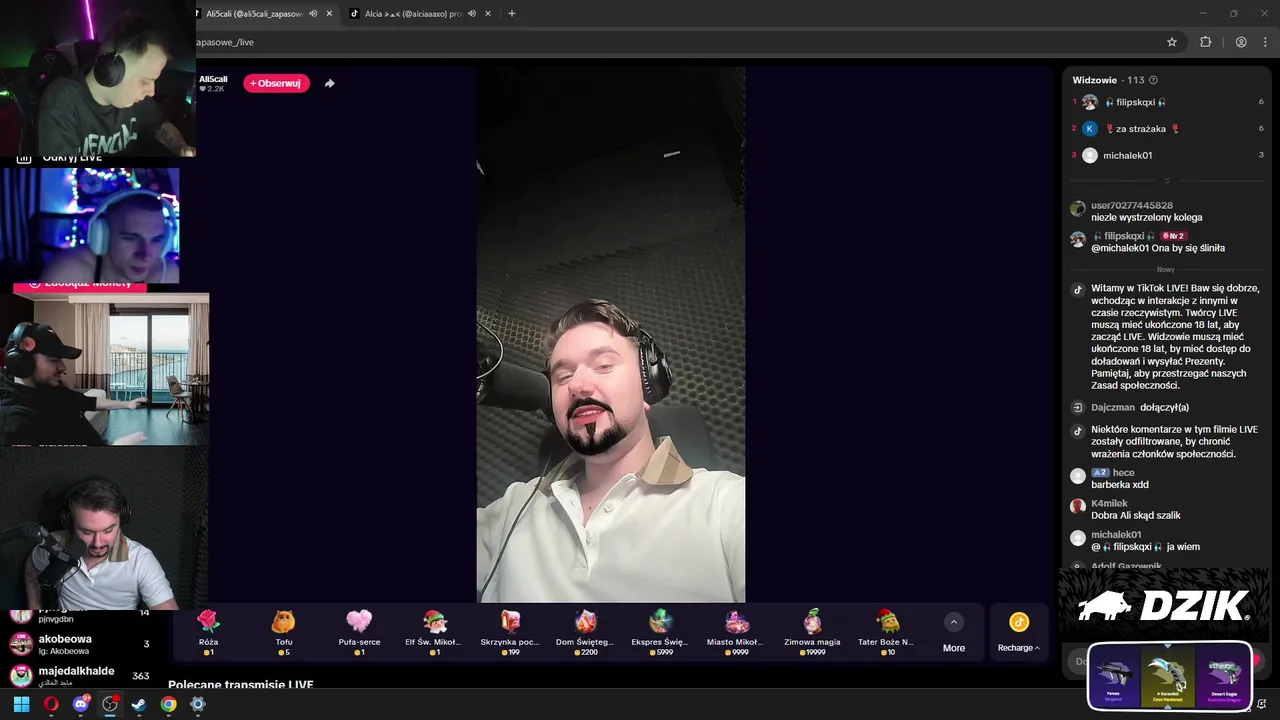1280x720 pixels.
Task: Open the Chrome three-dot menu
Action: [1266, 42]
